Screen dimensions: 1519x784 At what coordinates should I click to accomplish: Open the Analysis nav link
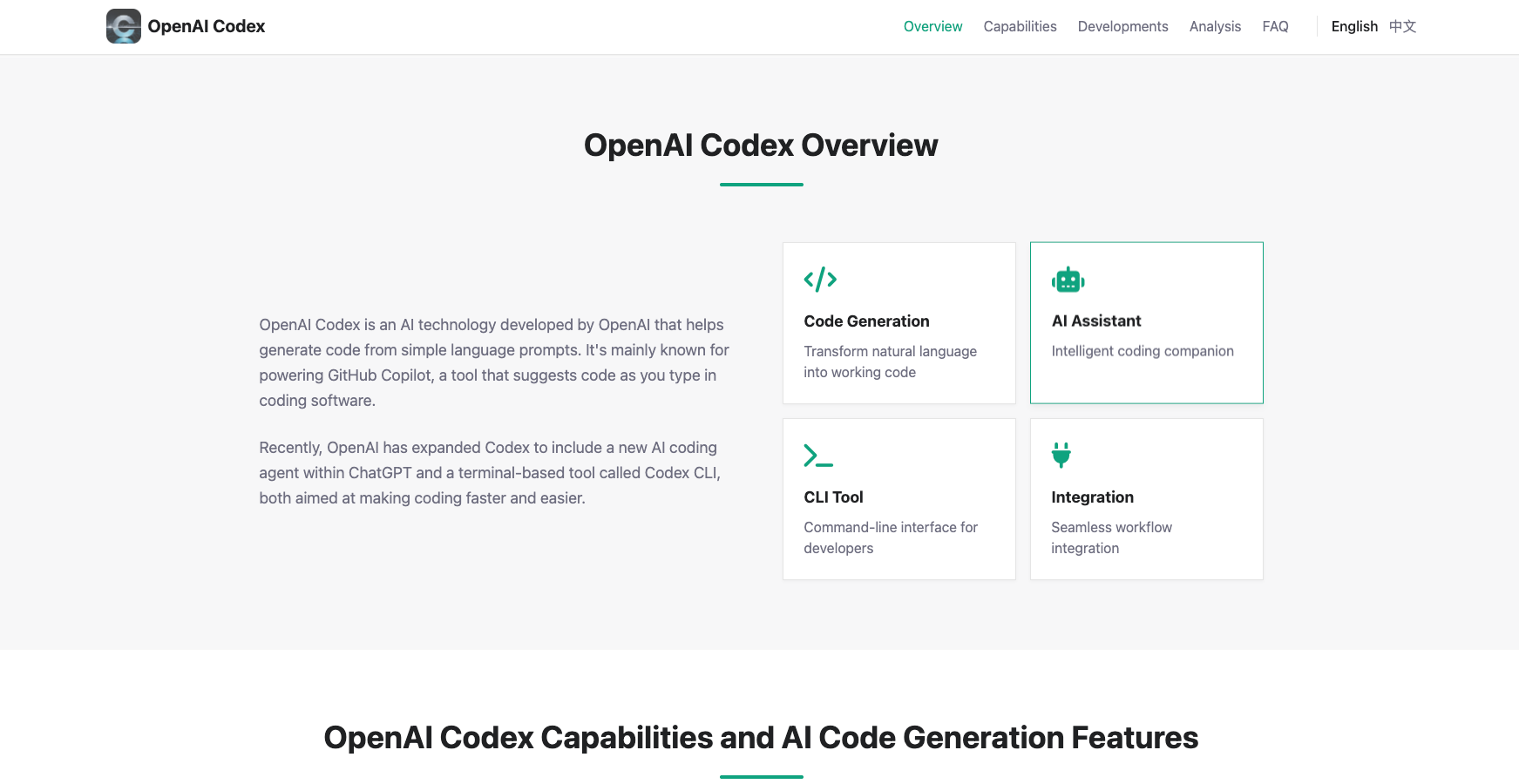[x=1215, y=26]
